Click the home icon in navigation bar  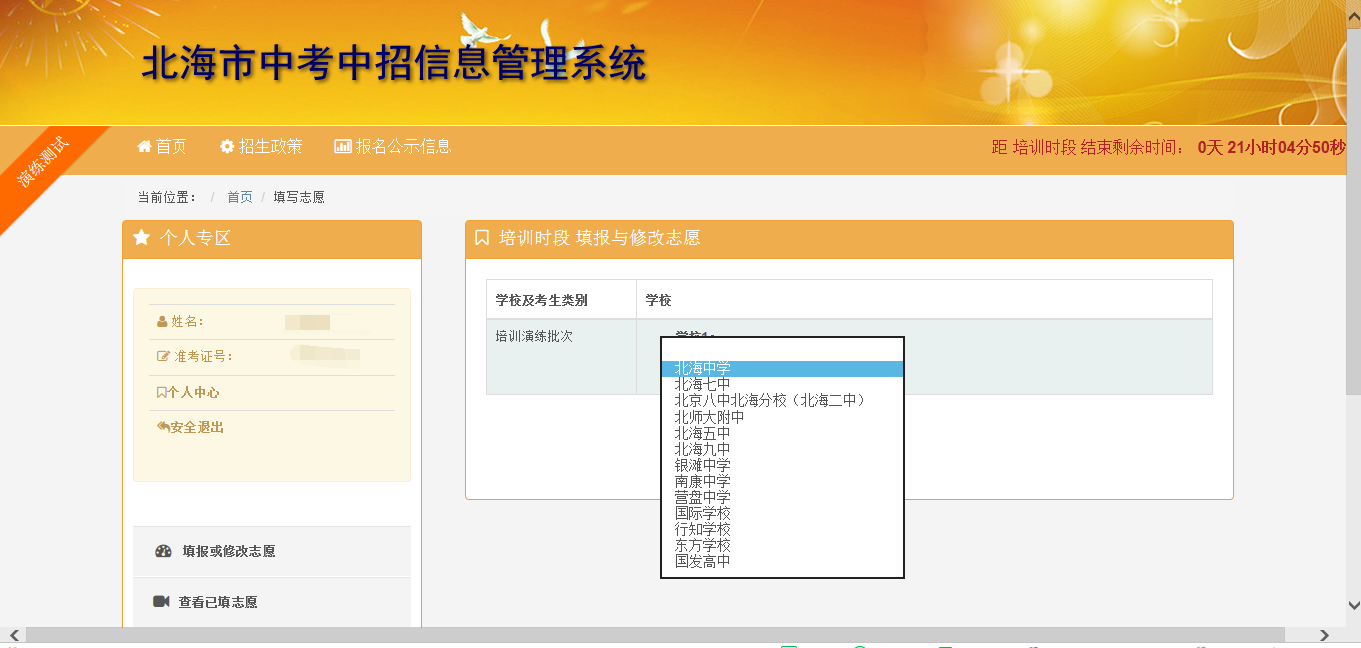[x=144, y=147]
